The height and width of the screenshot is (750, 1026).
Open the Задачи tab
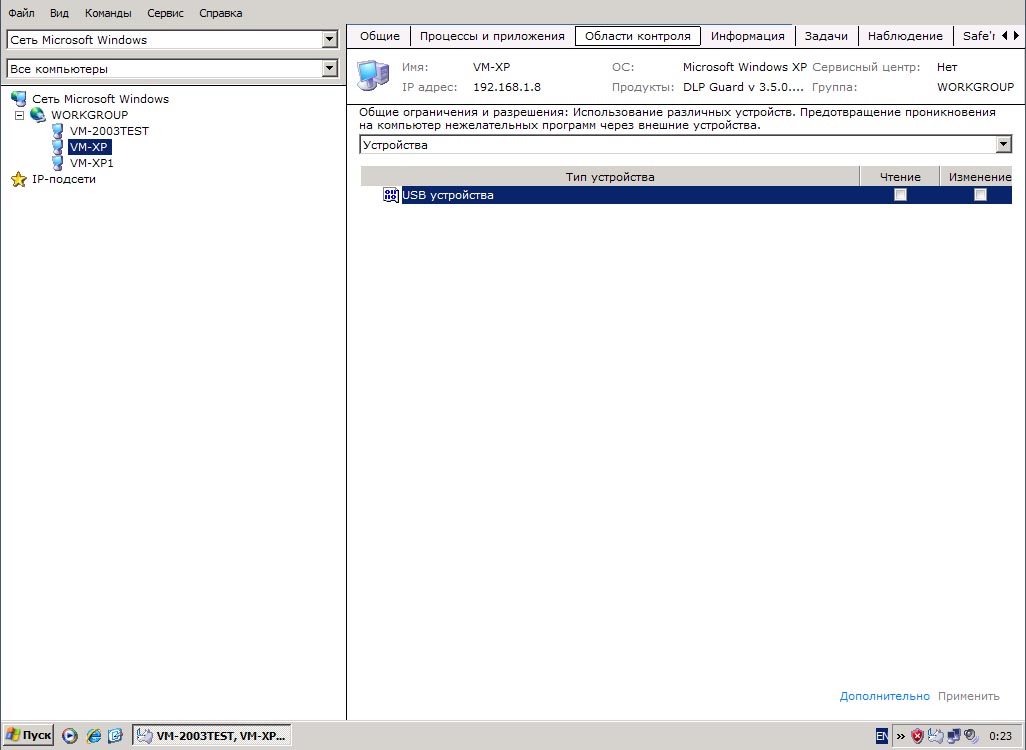[x=826, y=36]
